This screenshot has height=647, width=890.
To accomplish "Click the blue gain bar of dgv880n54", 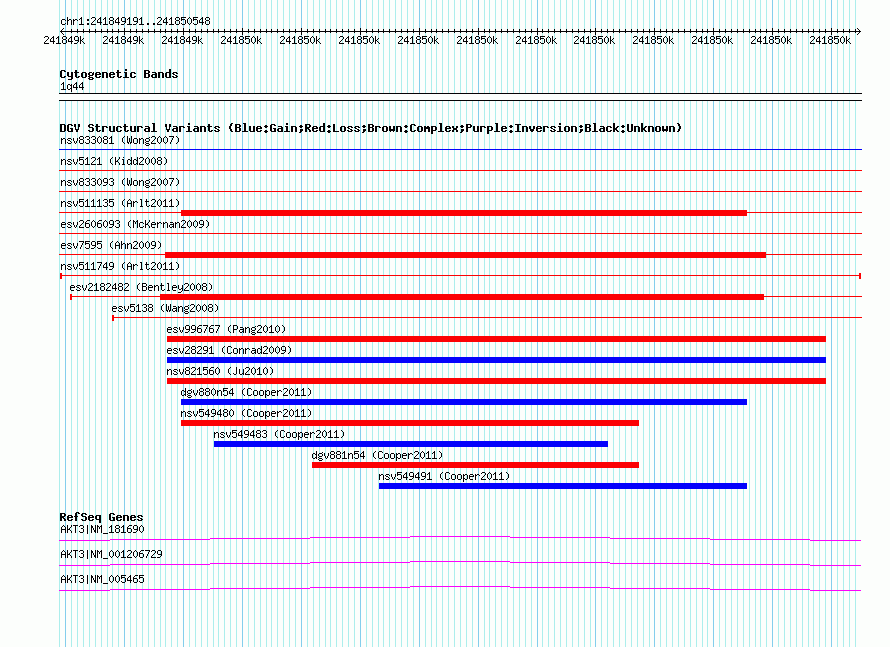I will point(464,402).
